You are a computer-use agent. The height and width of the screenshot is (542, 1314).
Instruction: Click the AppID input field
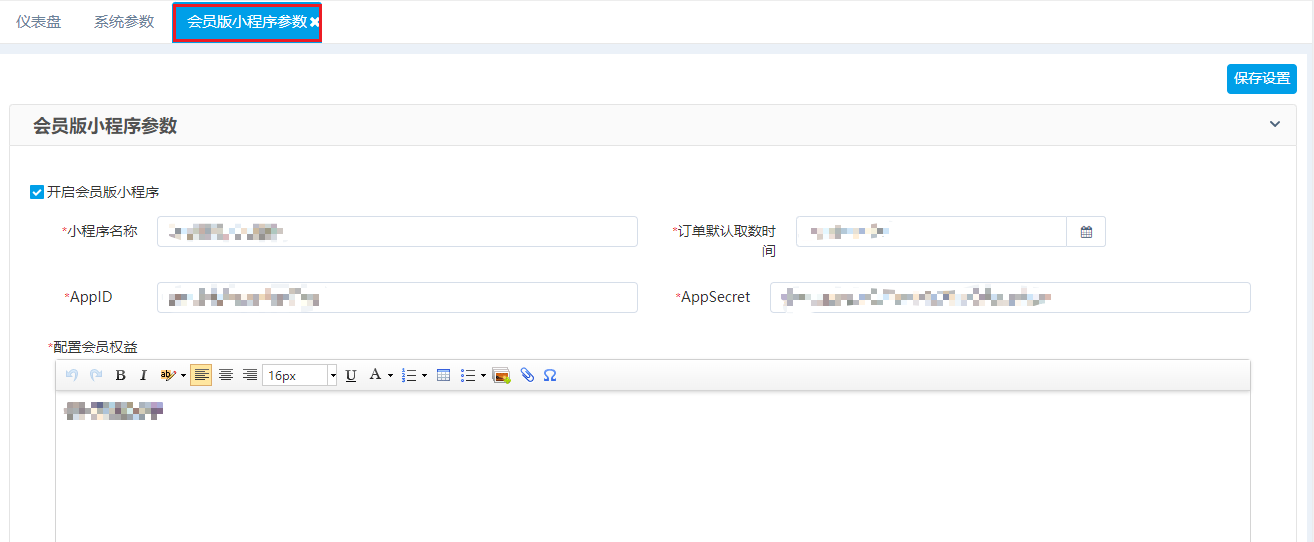[397, 297]
